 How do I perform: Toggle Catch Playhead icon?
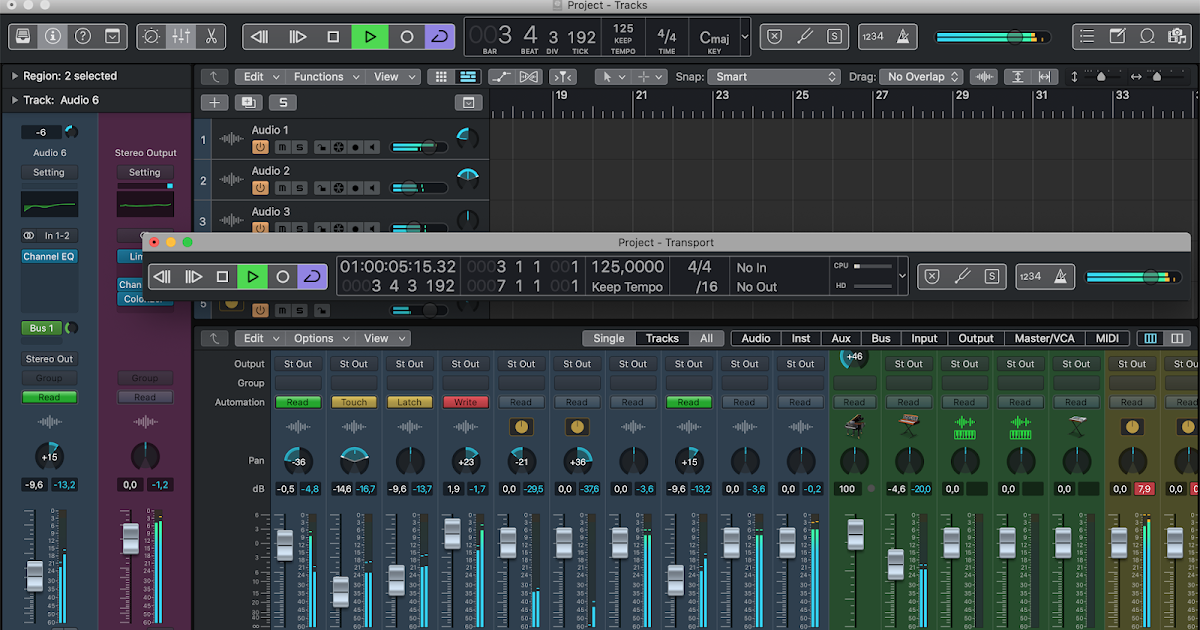click(x=564, y=77)
